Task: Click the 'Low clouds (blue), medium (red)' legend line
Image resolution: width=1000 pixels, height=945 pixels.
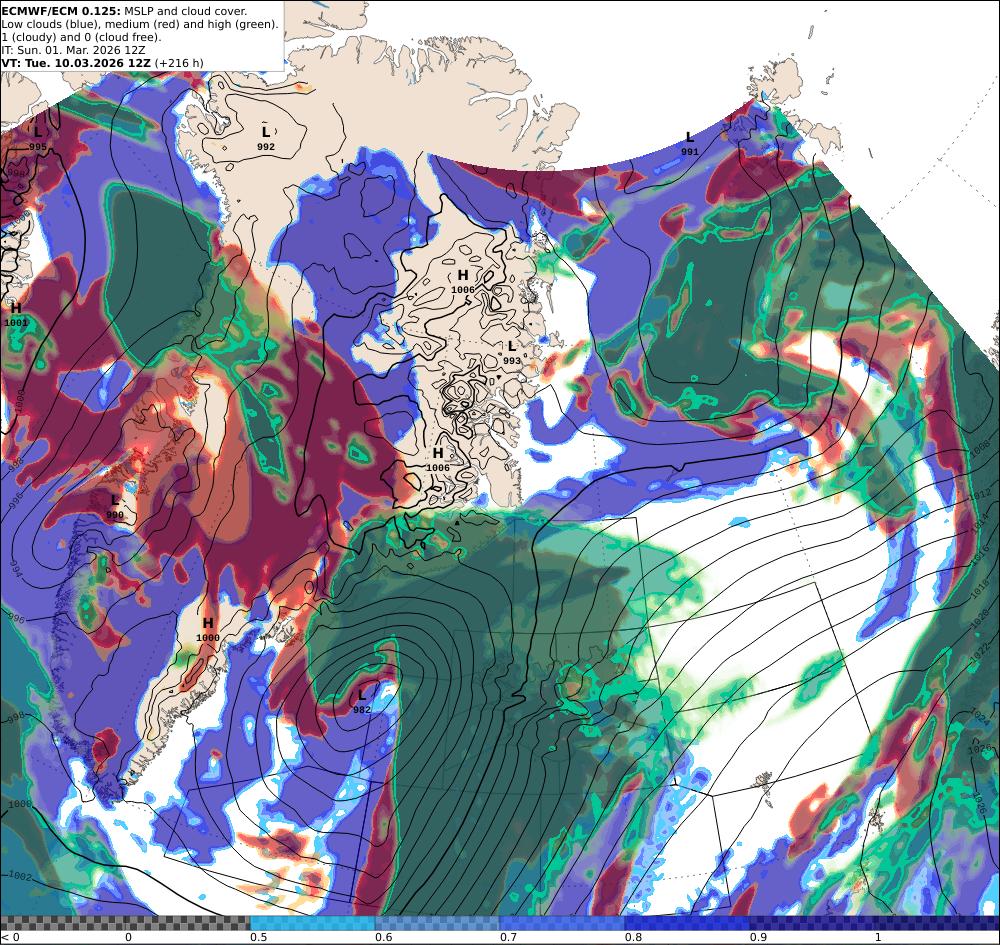Action: point(140,24)
